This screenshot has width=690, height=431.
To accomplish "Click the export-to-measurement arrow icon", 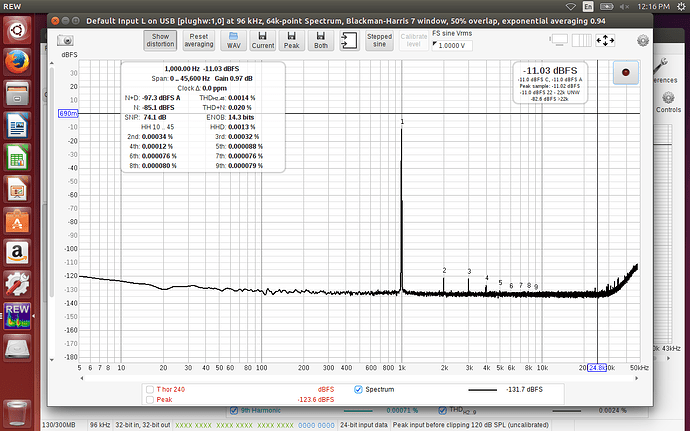I will (x=349, y=41).
